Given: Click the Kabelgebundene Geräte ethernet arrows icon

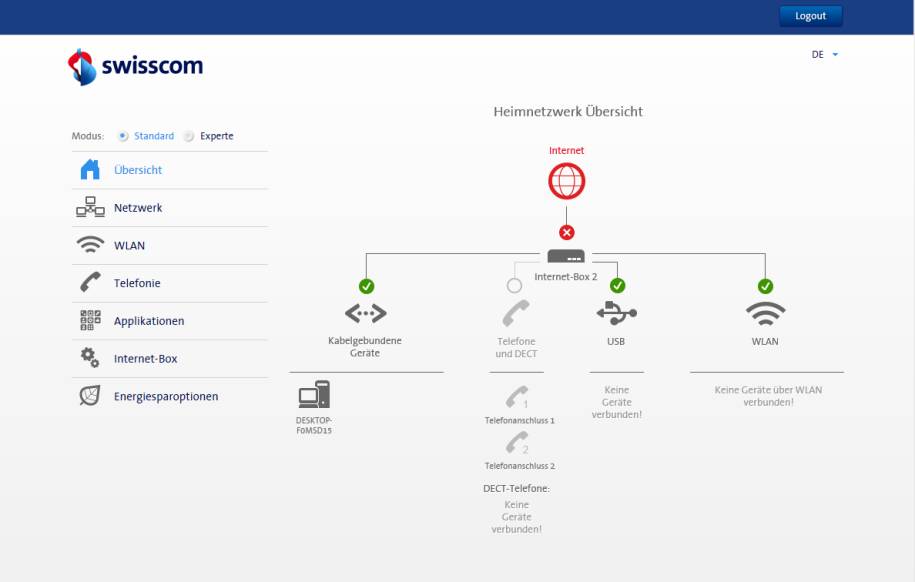Looking at the screenshot, I should pyautogui.click(x=365, y=313).
